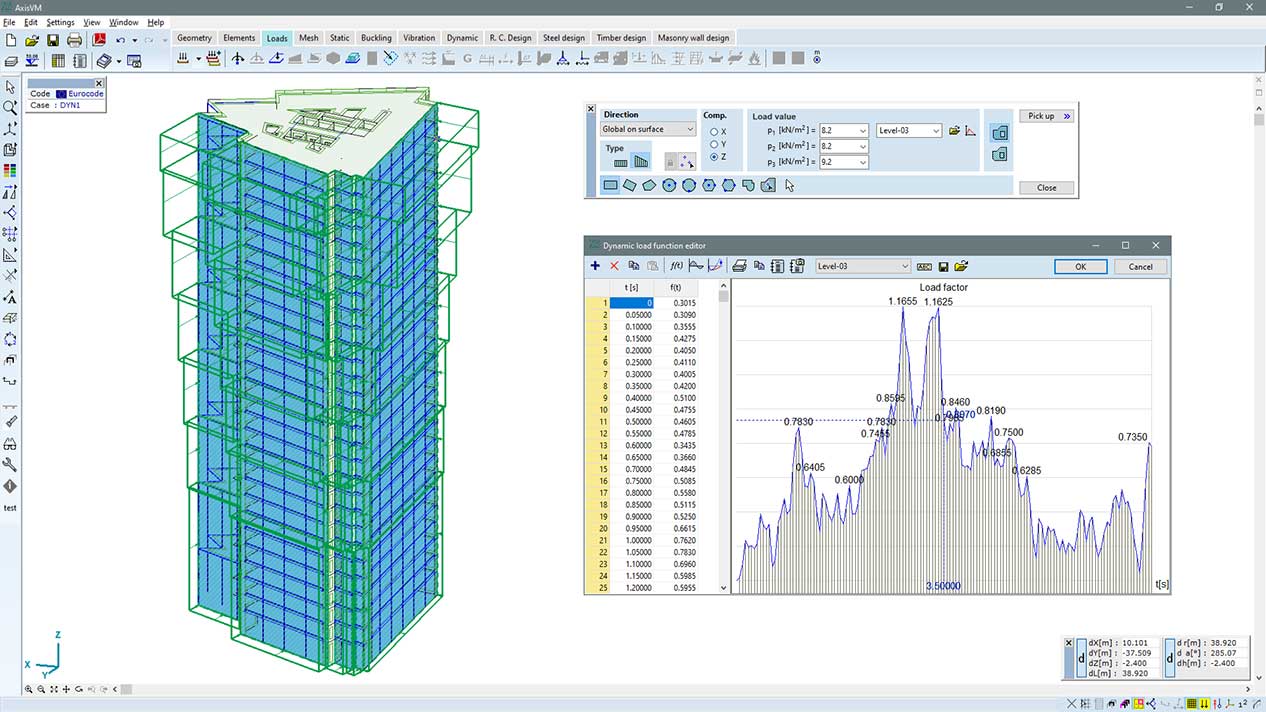The width and height of the screenshot is (1266, 712).
Task: Switch to the Masonry wall design tab
Action: 694,38
